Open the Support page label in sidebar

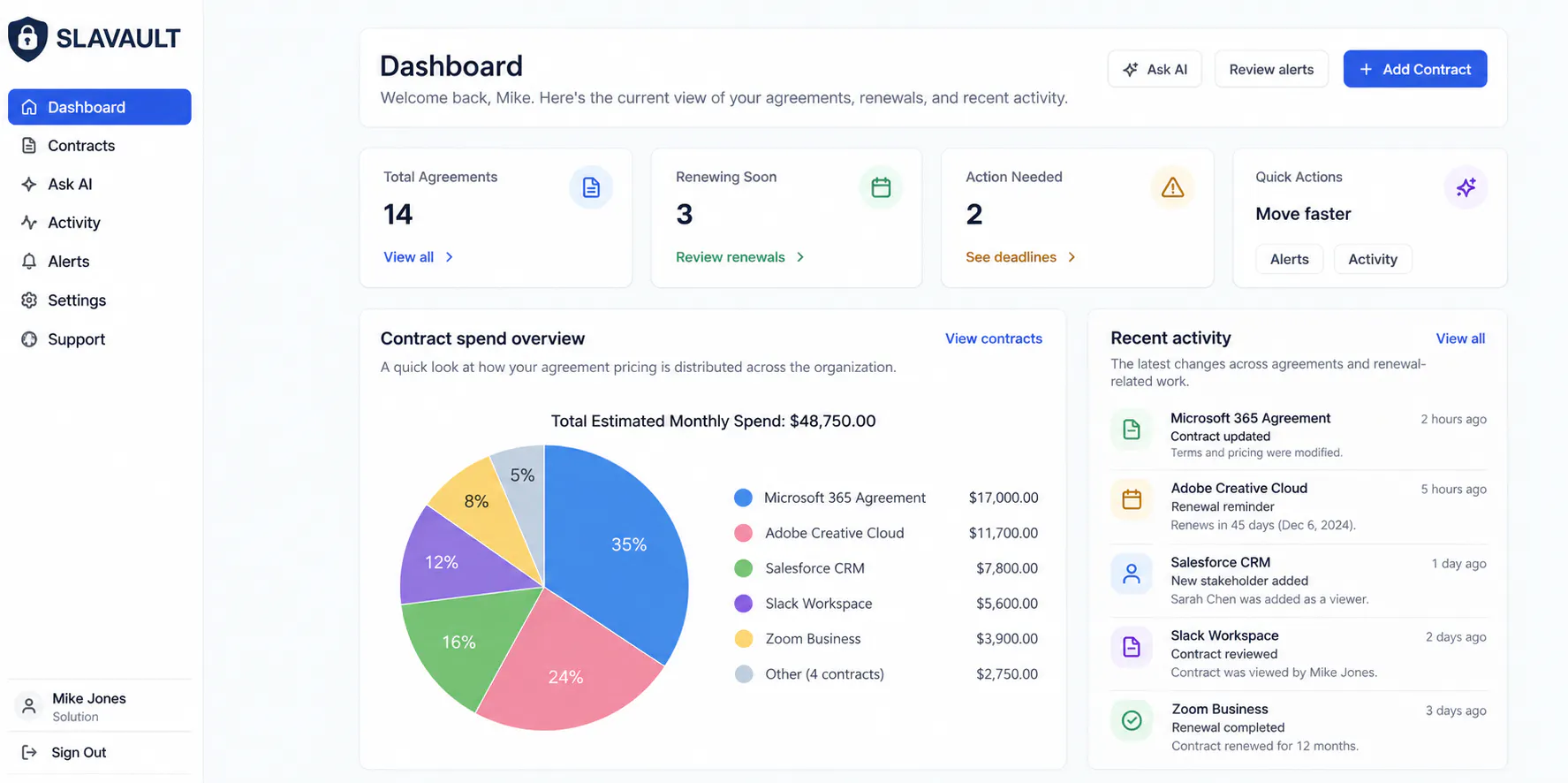[x=76, y=339]
